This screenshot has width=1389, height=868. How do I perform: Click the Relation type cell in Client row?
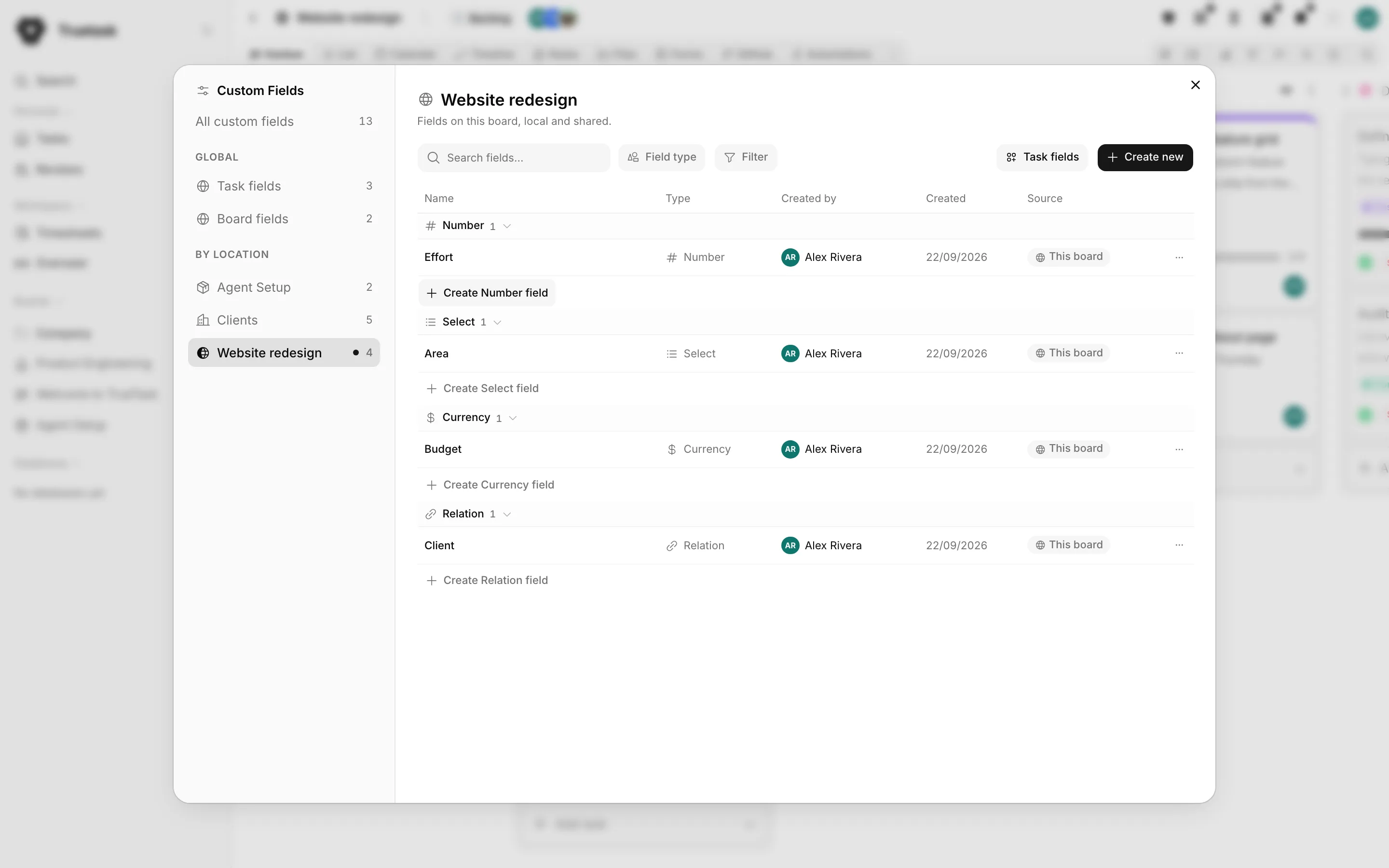point(695,545)
